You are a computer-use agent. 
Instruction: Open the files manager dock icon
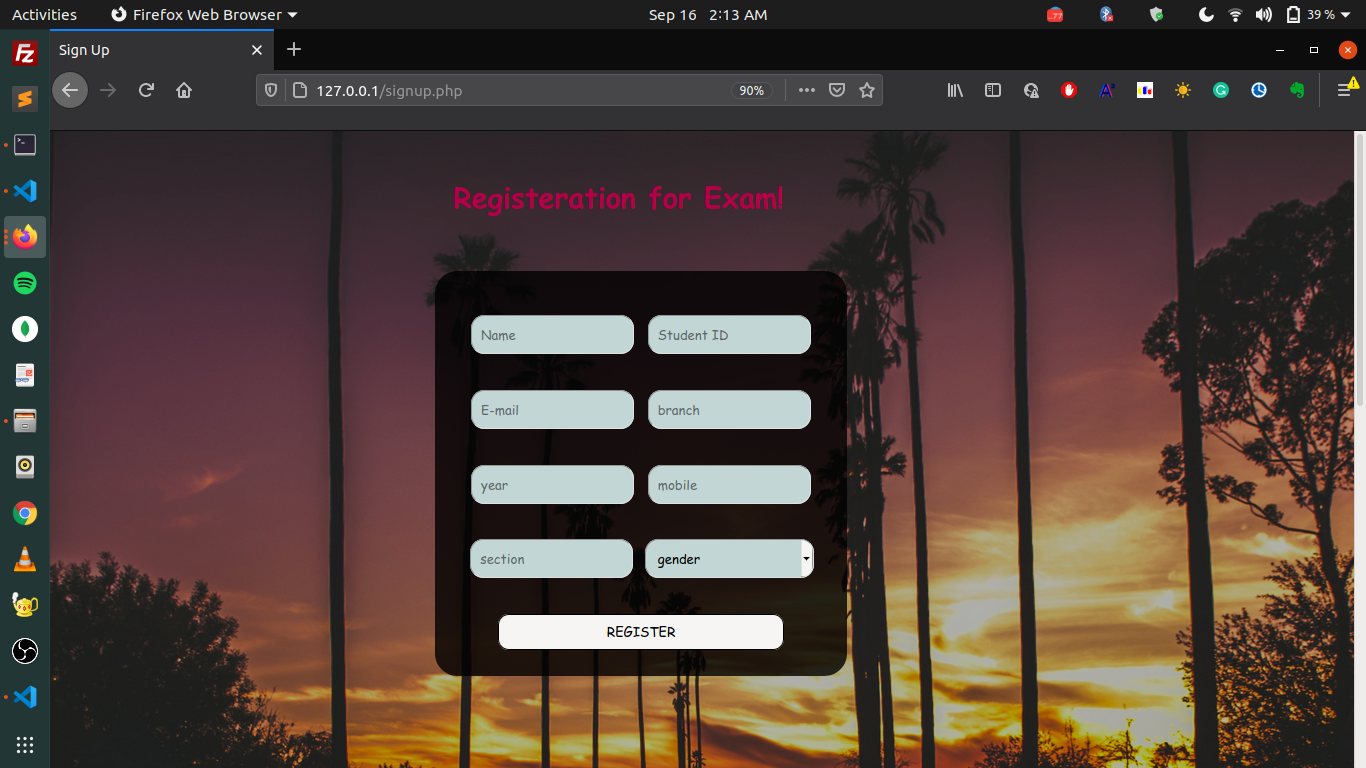tap(25, 421)
